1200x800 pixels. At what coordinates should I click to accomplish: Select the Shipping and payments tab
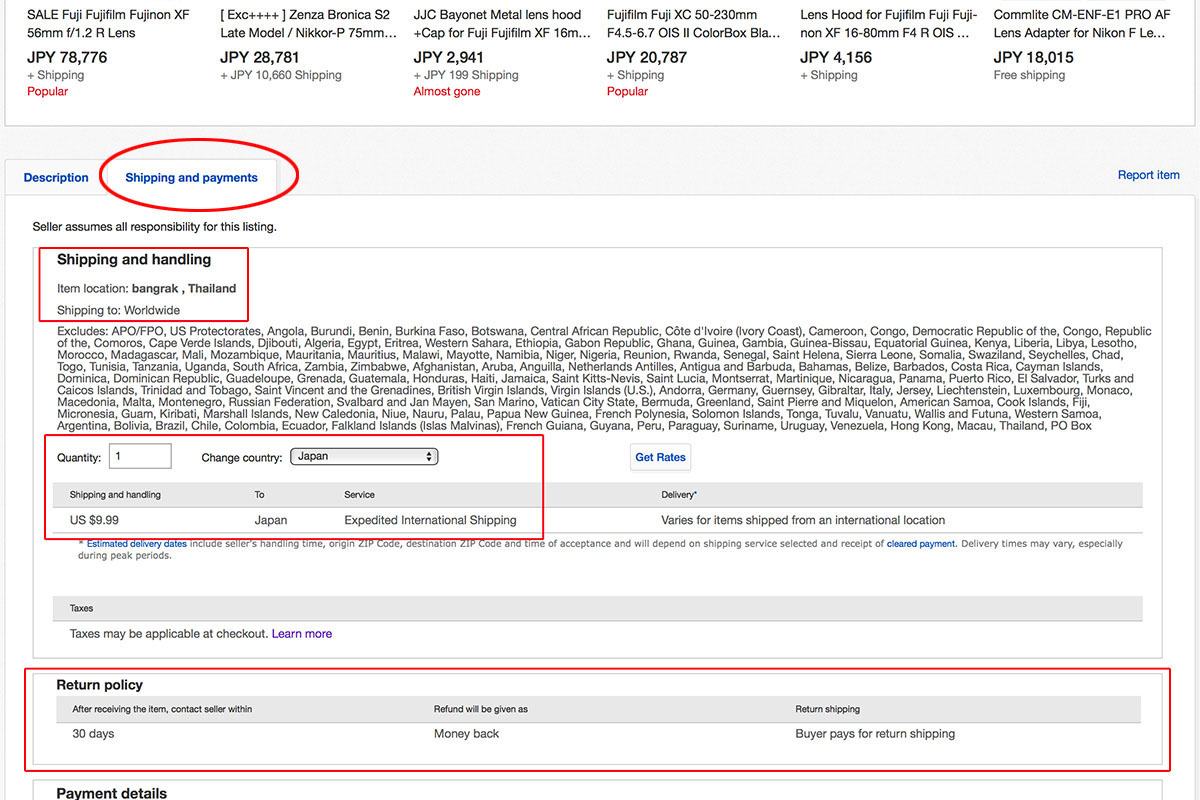191,178
